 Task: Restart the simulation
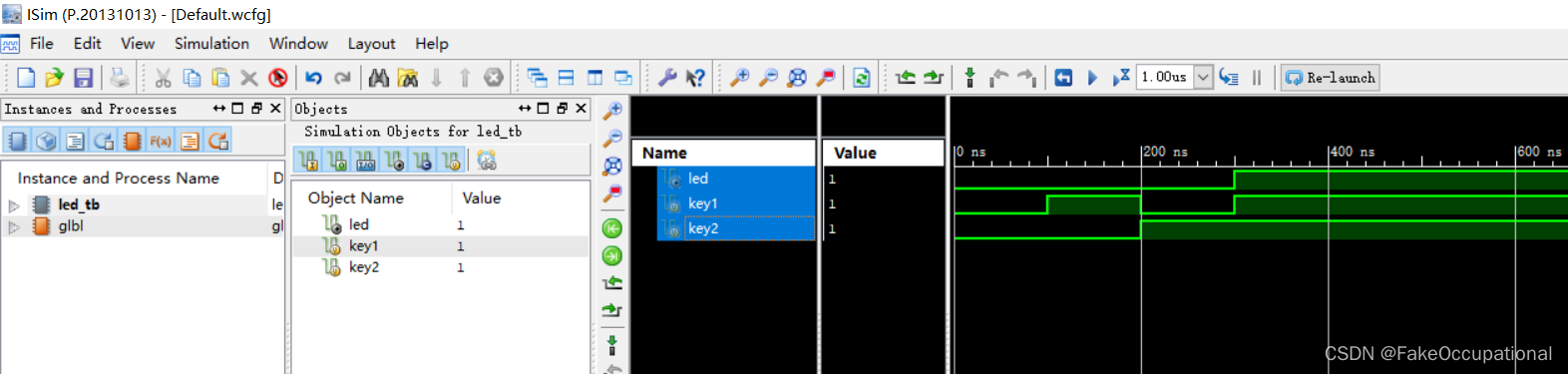coord(1063,78)
